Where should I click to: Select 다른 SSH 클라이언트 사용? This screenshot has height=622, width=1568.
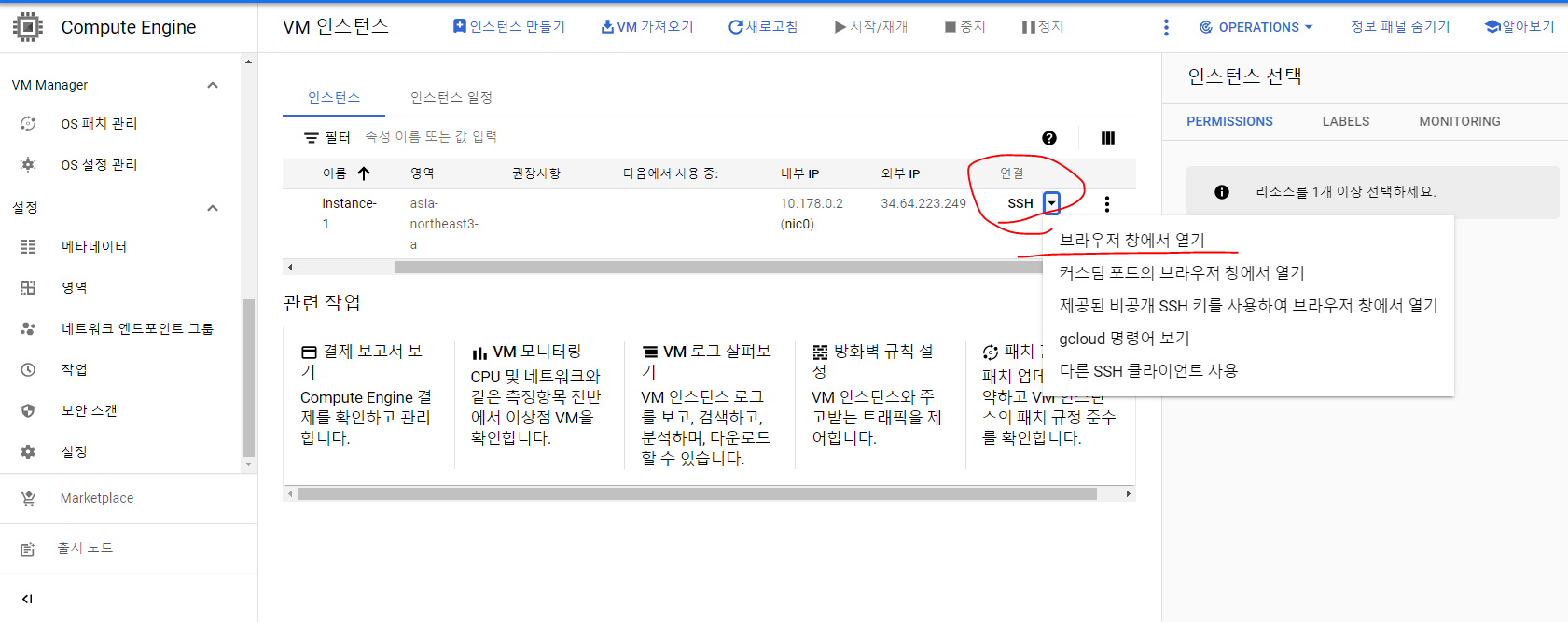(1248, 371)
